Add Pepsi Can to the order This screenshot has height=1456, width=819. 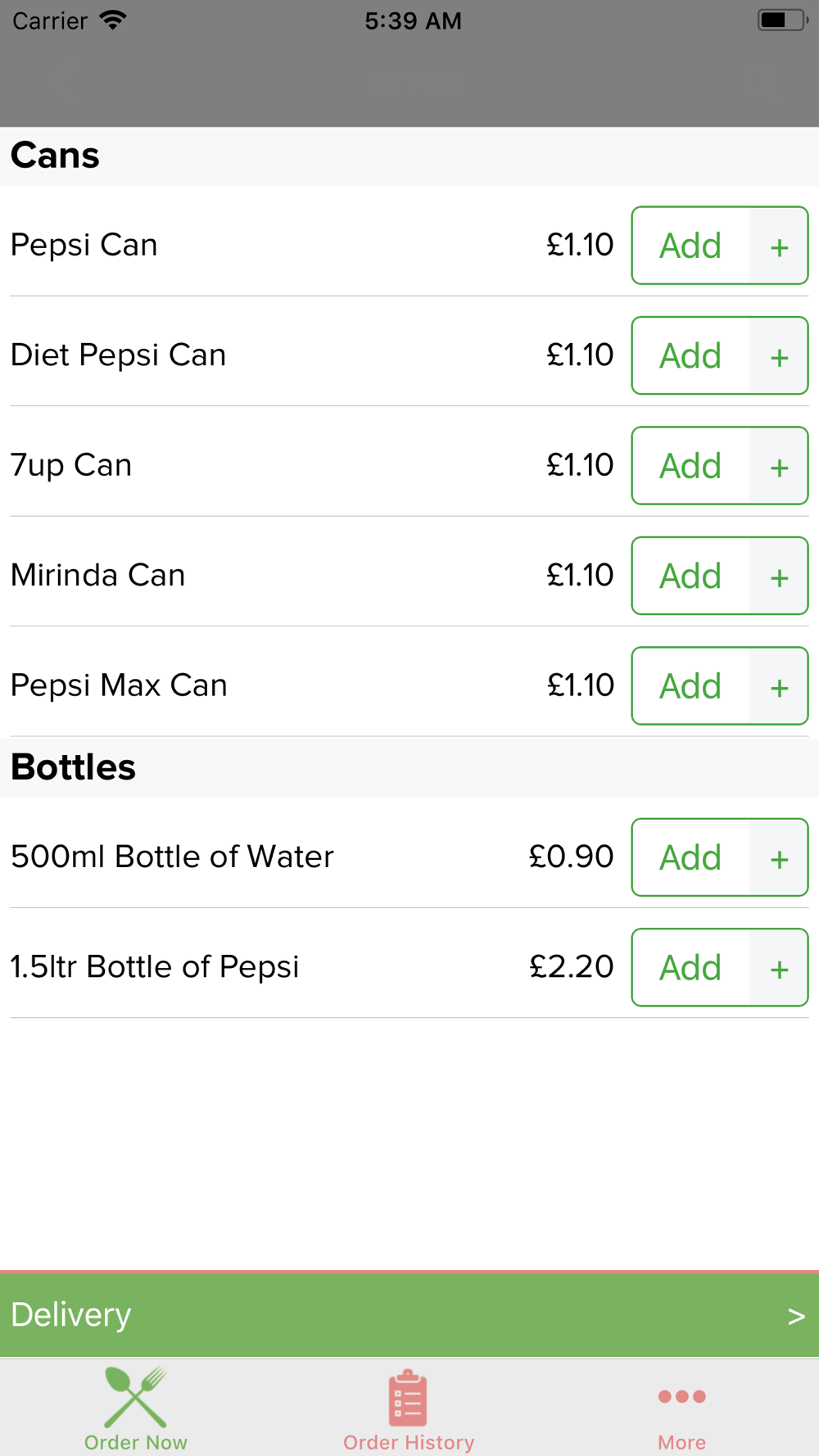tap(690, 246)
